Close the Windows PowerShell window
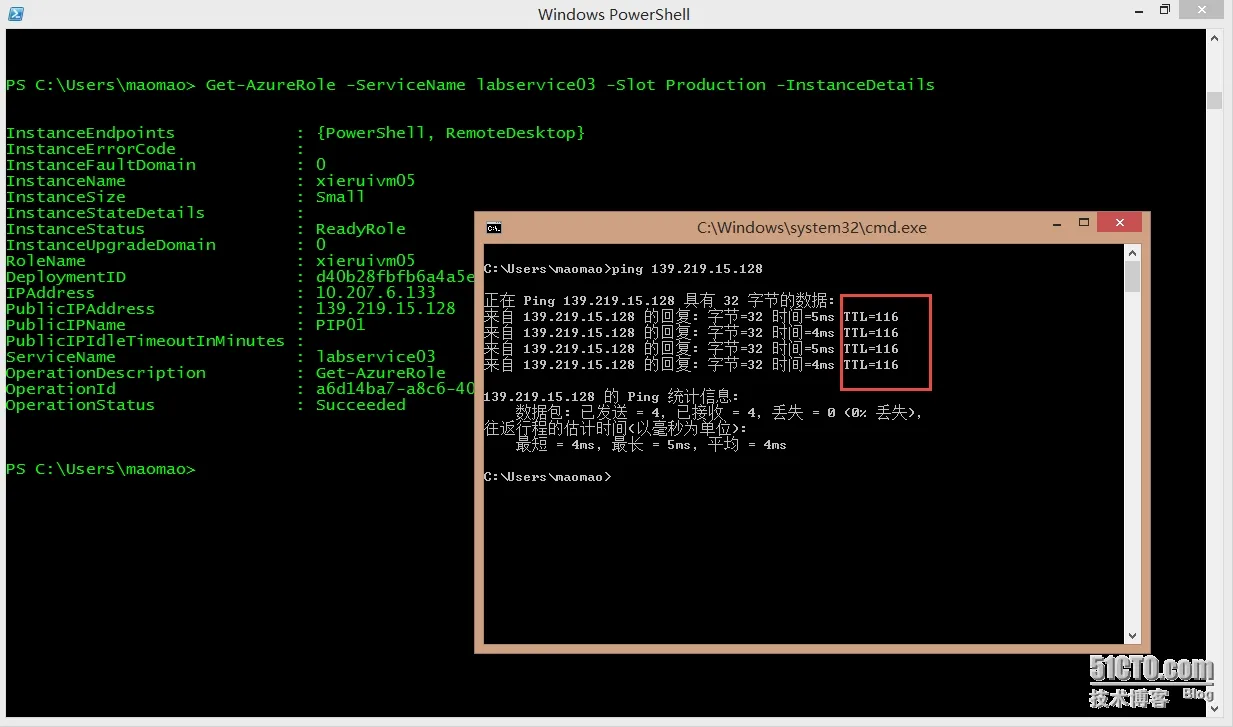This screenshot has height=727, width=1233. click(x=1202, y=10)
